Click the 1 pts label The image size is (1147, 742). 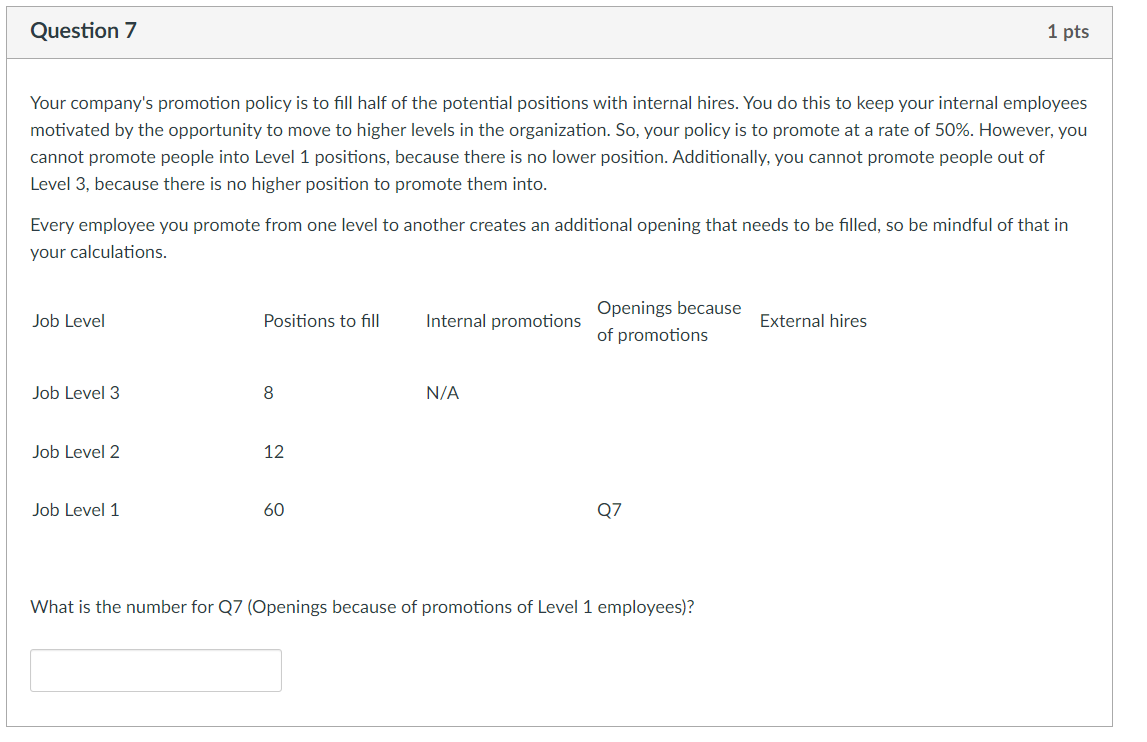point(1066,30)
